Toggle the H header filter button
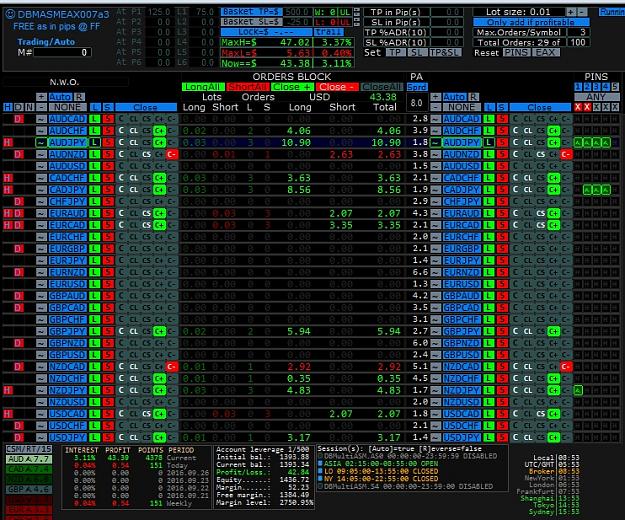This screenshot has width=625, height=520. tap(8, 107)
